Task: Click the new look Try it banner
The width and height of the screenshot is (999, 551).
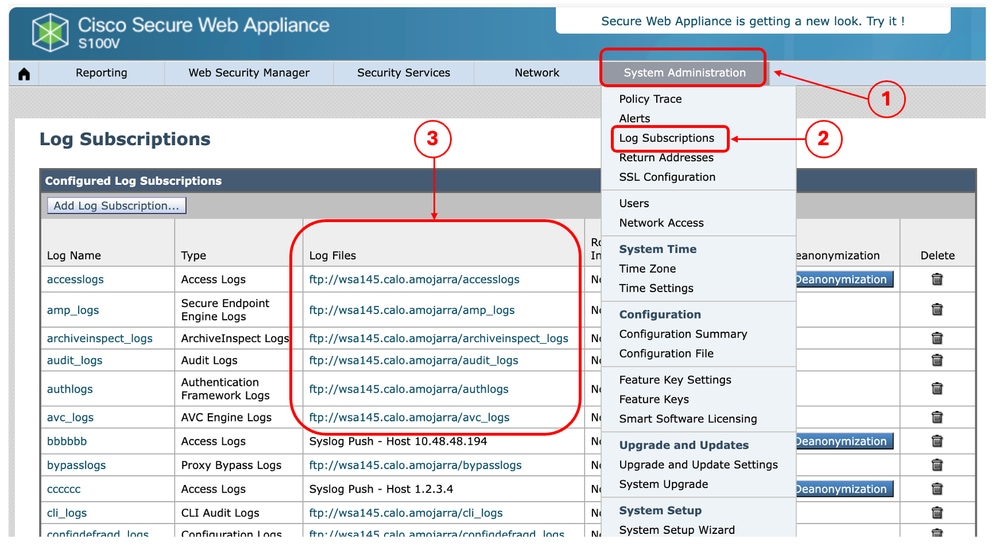Action: [752, 21]
